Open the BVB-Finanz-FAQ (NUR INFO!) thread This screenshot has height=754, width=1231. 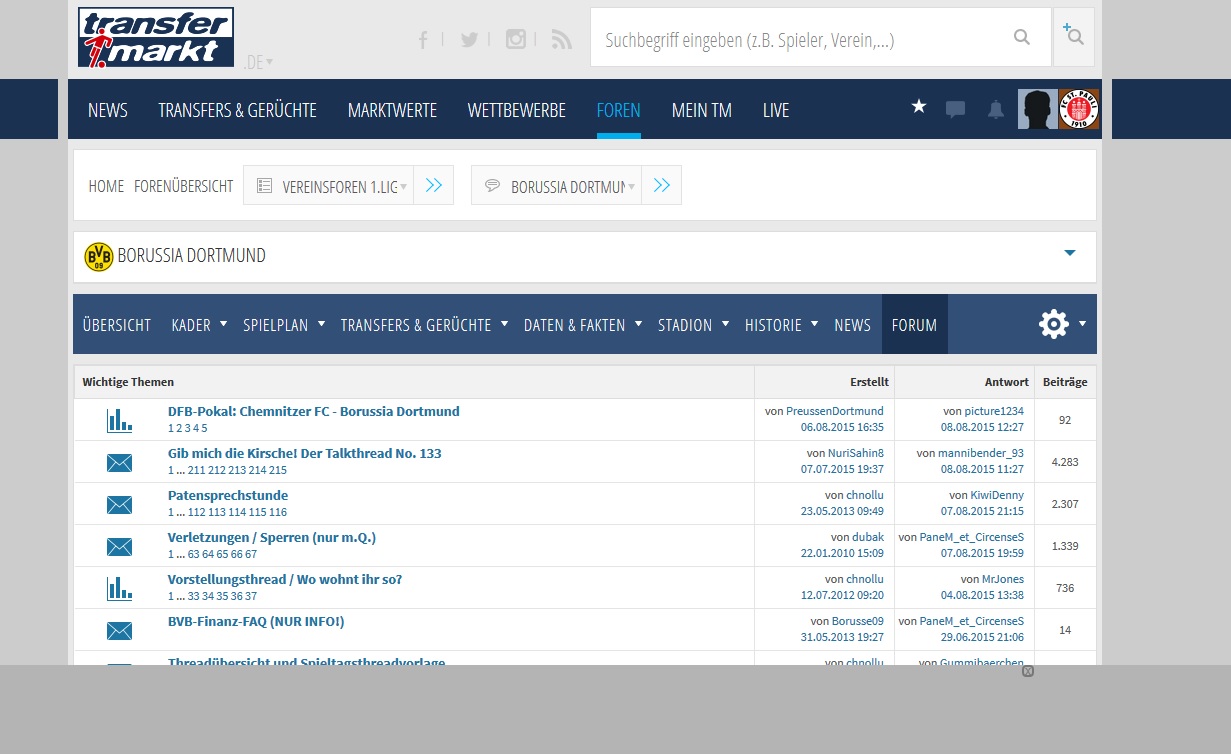[x=256, y=621]
